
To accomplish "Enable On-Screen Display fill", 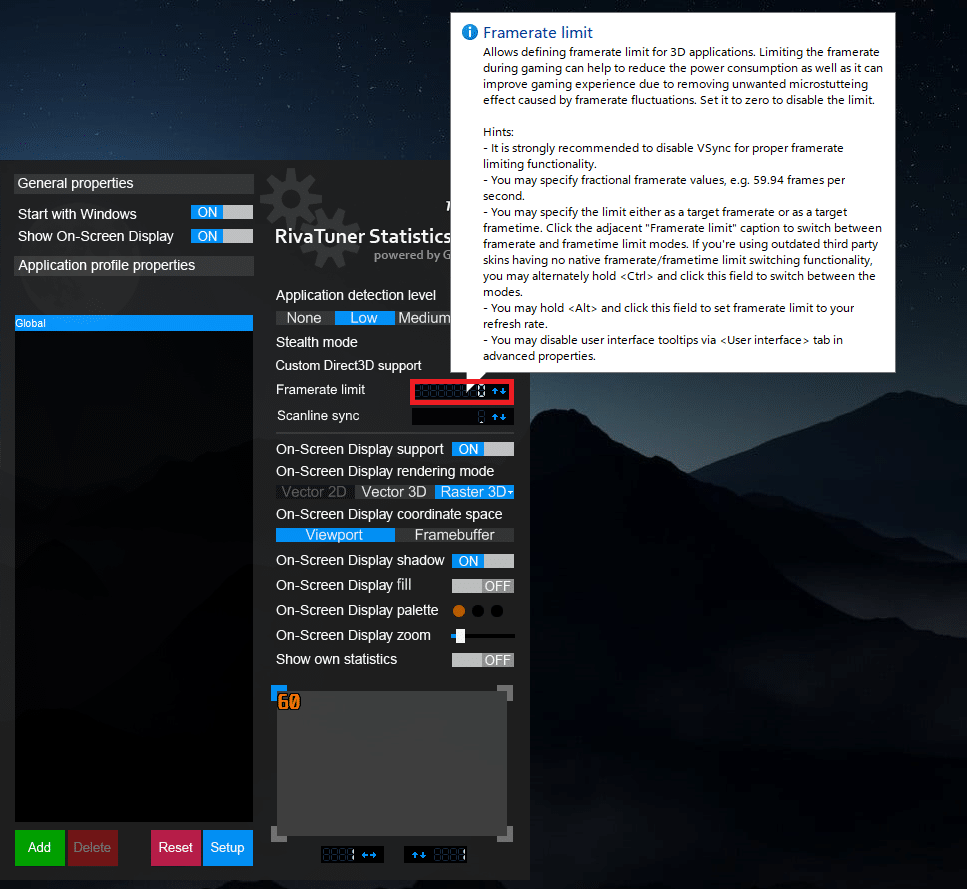I will pos(483,586).
